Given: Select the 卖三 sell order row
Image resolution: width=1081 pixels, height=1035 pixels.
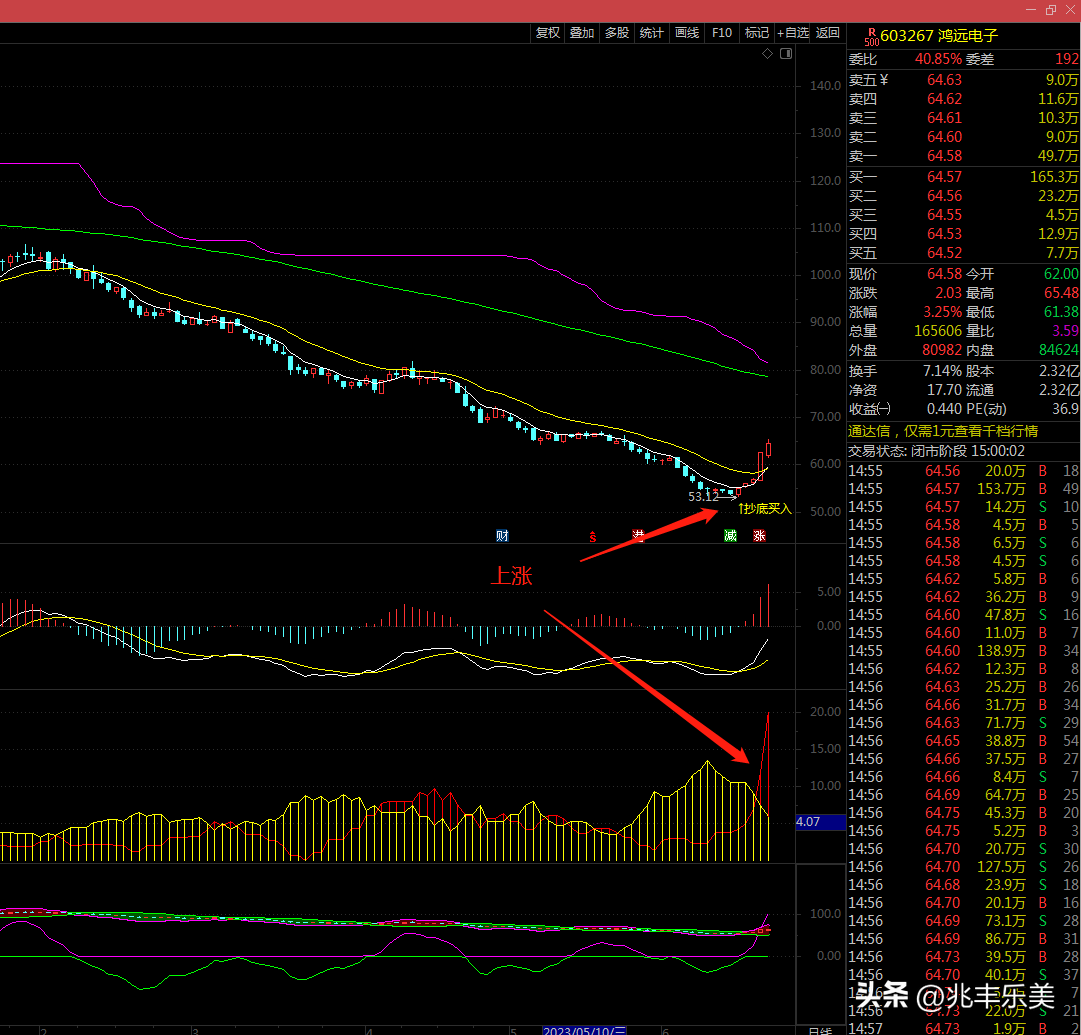Looking at the screenshot, I should point(963,118).
